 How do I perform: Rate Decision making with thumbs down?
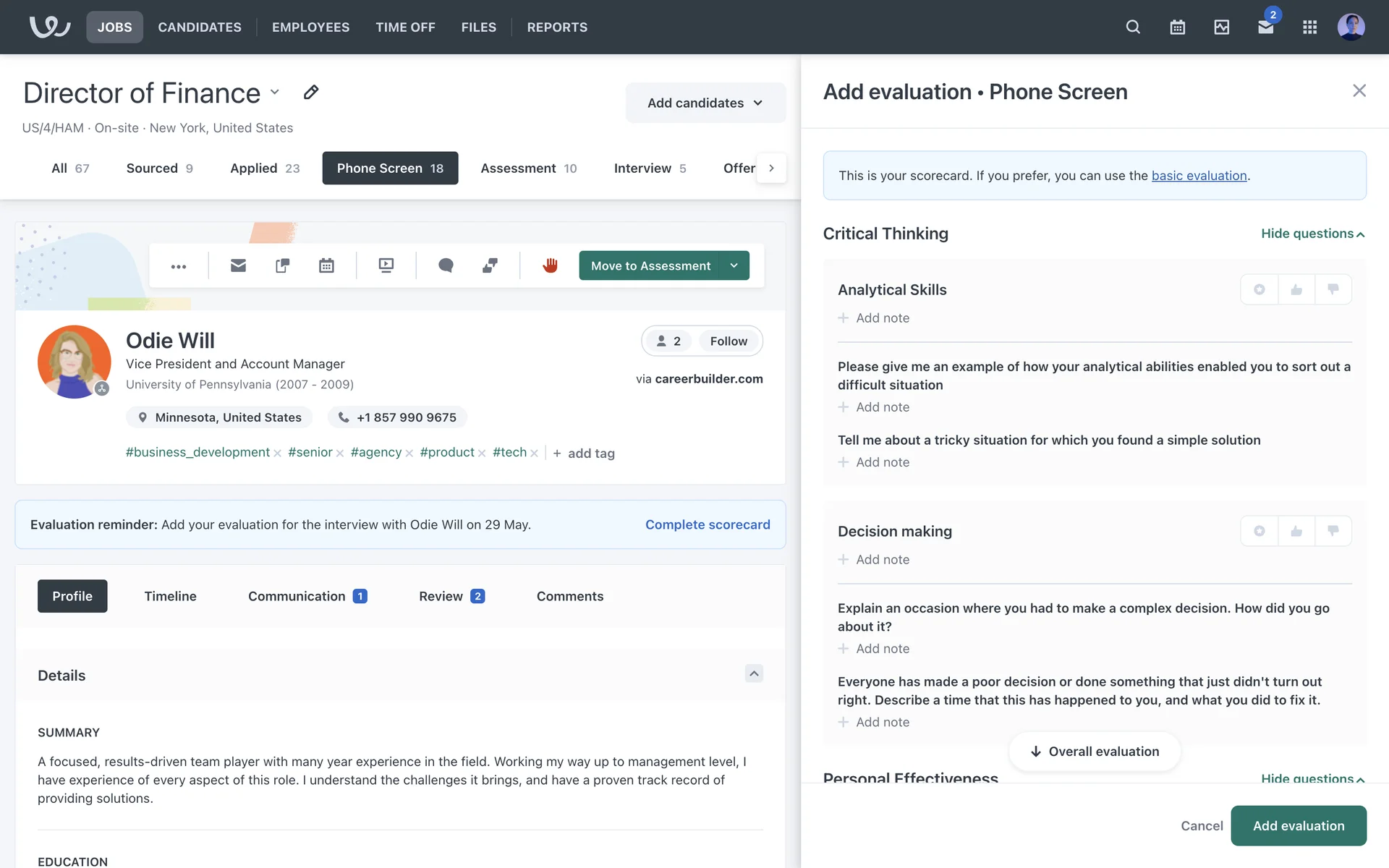coord(1333,531)
